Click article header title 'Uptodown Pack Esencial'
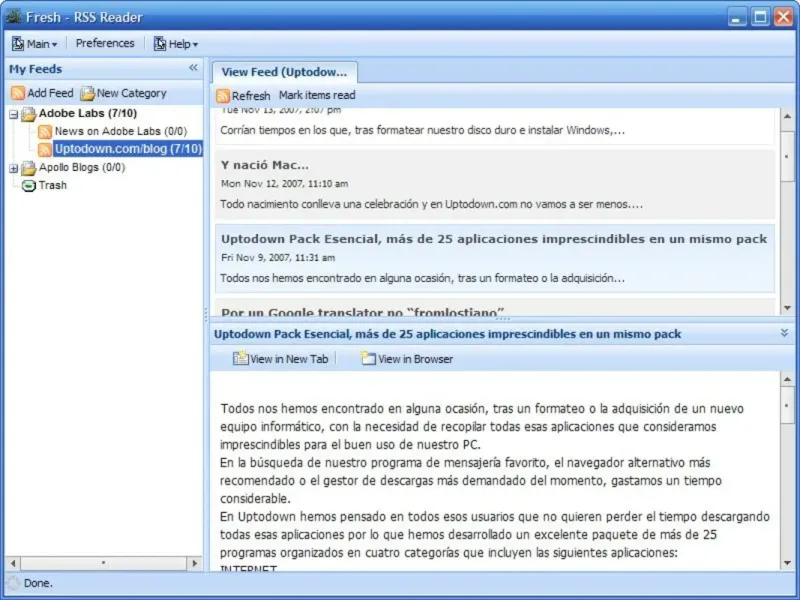Image resolution: width=800 pixels, height=600 pixels. [447, 334]
